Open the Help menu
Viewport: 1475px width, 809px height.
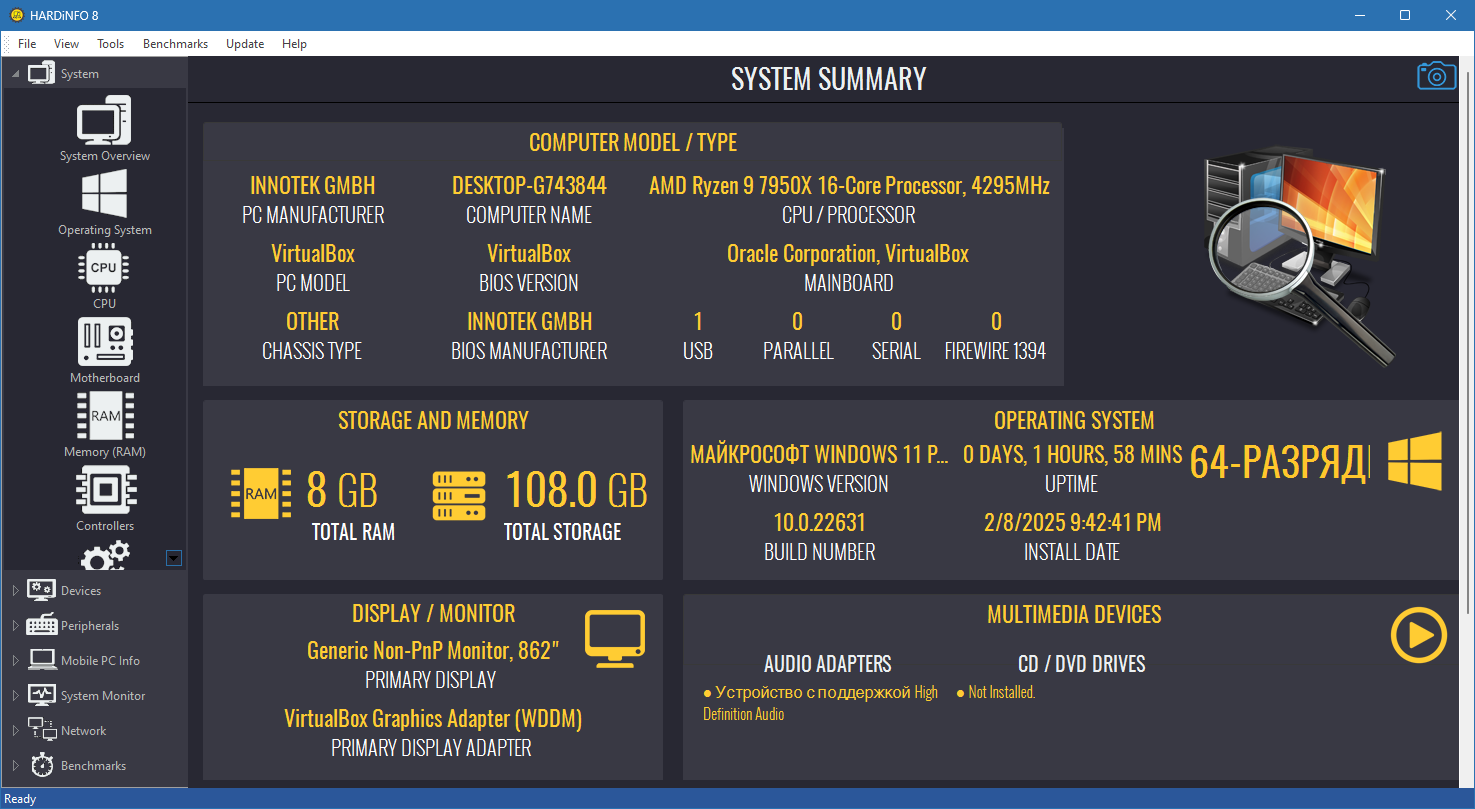[294, 44]
